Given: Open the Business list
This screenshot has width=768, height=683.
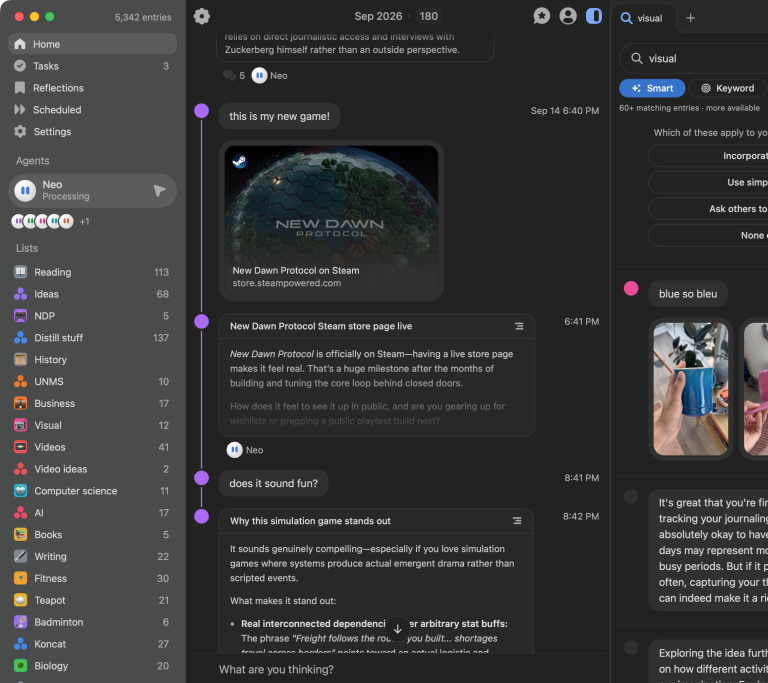Looking at the screenshot, I should tap(93, 403).
